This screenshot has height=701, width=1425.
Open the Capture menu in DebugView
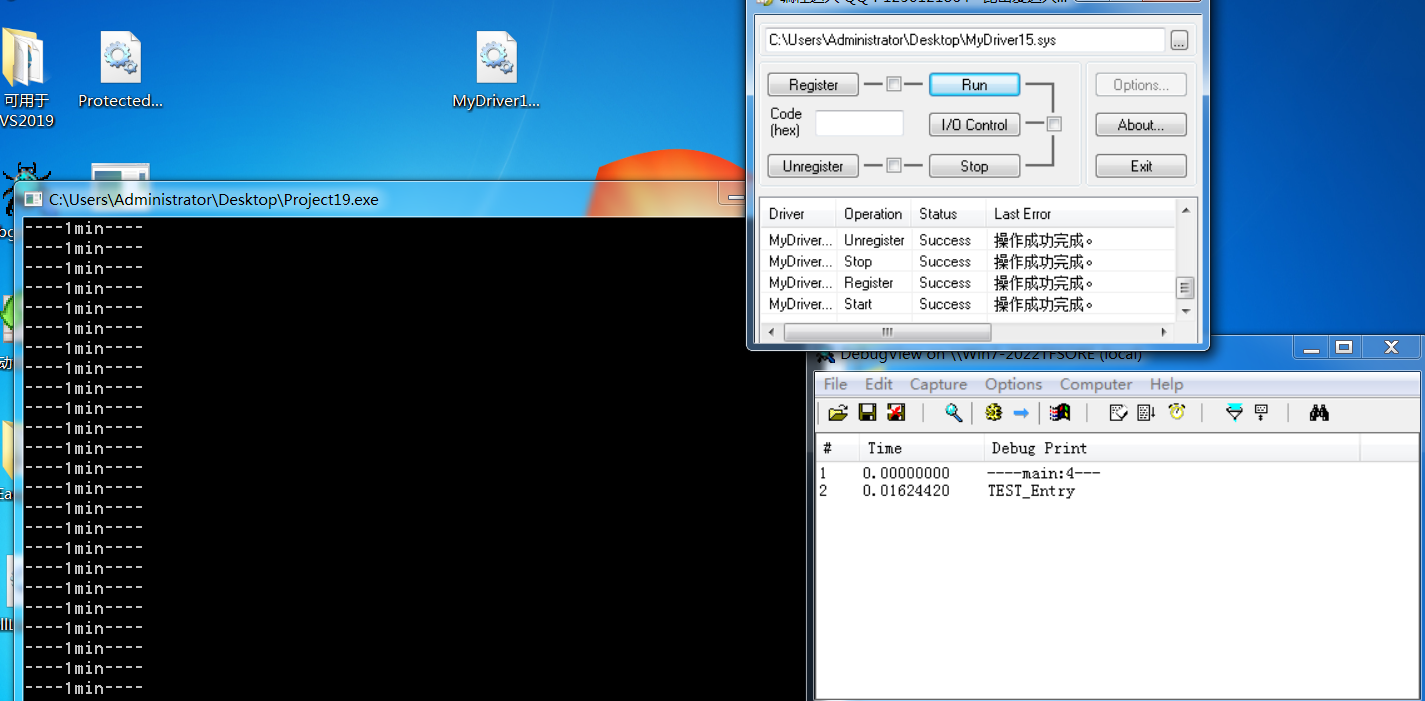(938, 384)
